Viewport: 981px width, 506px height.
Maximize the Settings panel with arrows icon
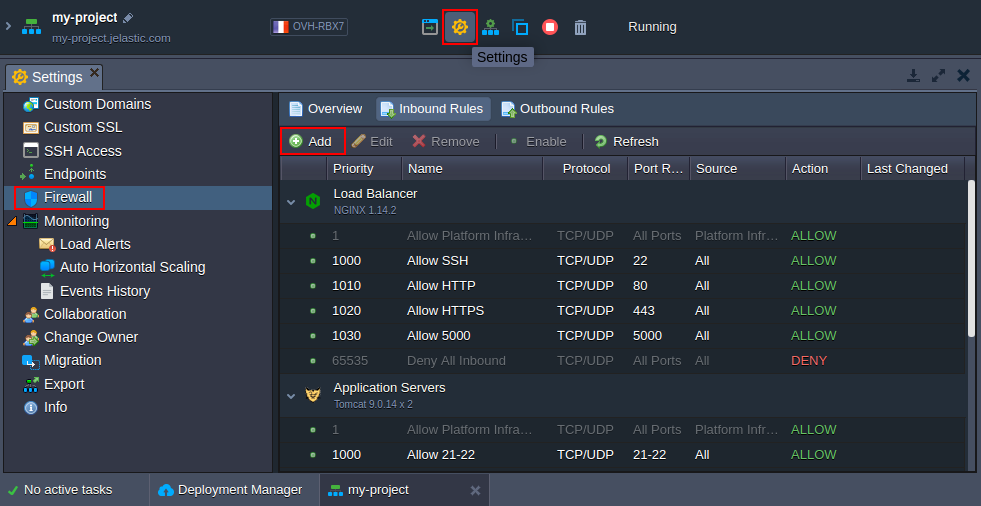(938, 76)
